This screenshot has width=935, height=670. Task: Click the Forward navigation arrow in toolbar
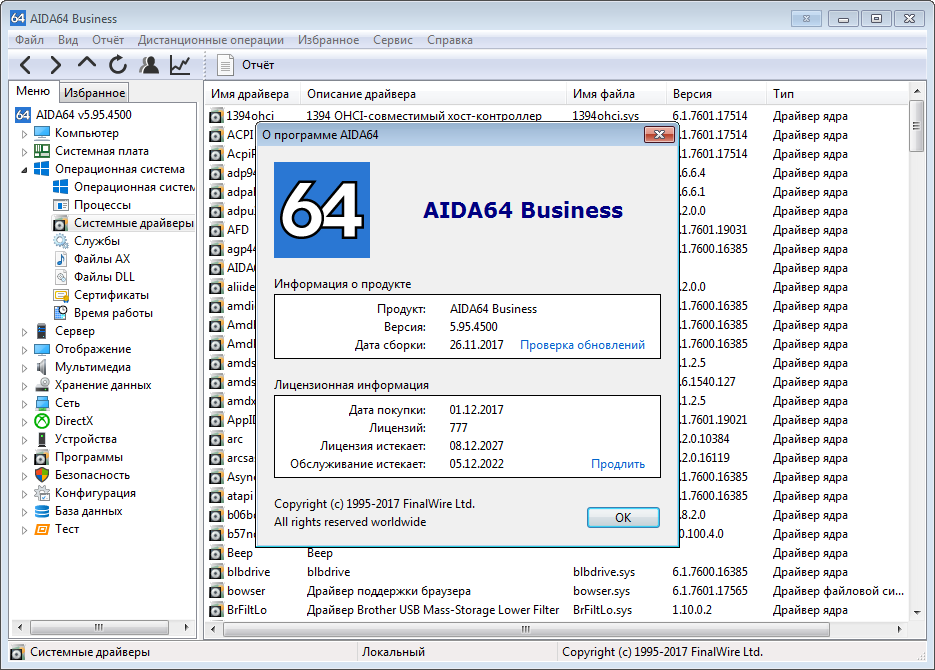(56, 65)
